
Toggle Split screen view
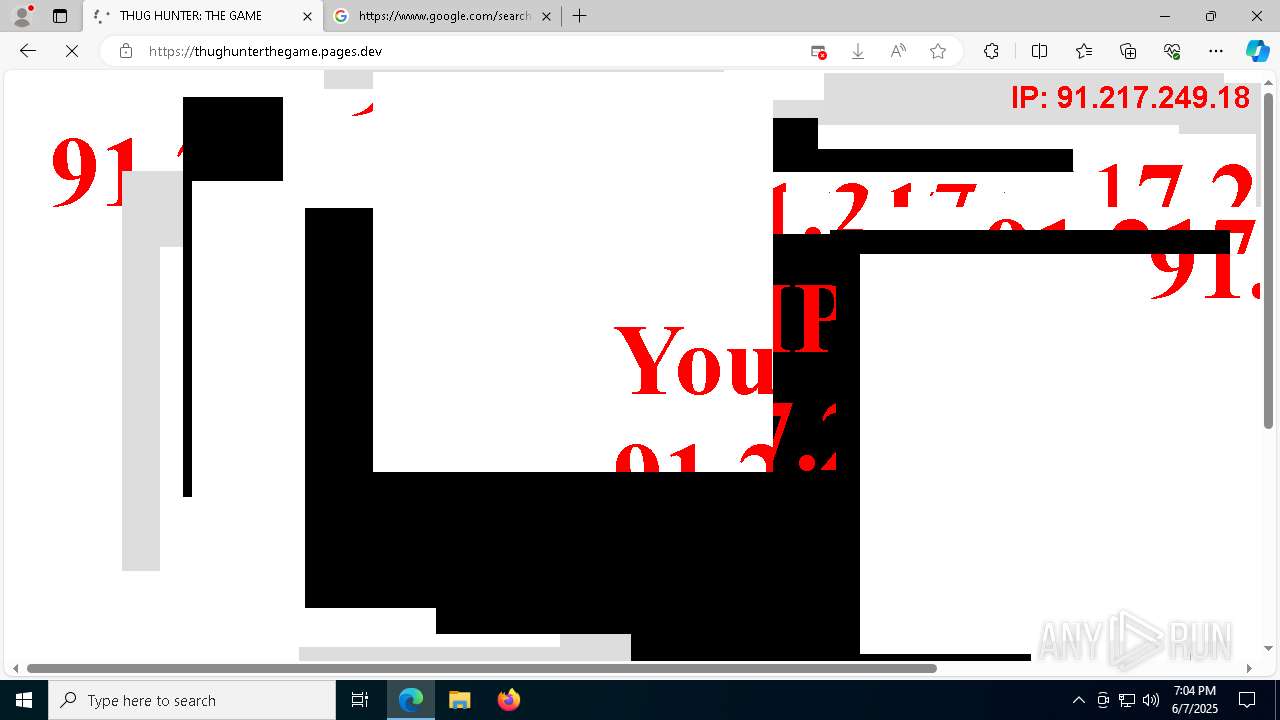tap(1039, 52)
